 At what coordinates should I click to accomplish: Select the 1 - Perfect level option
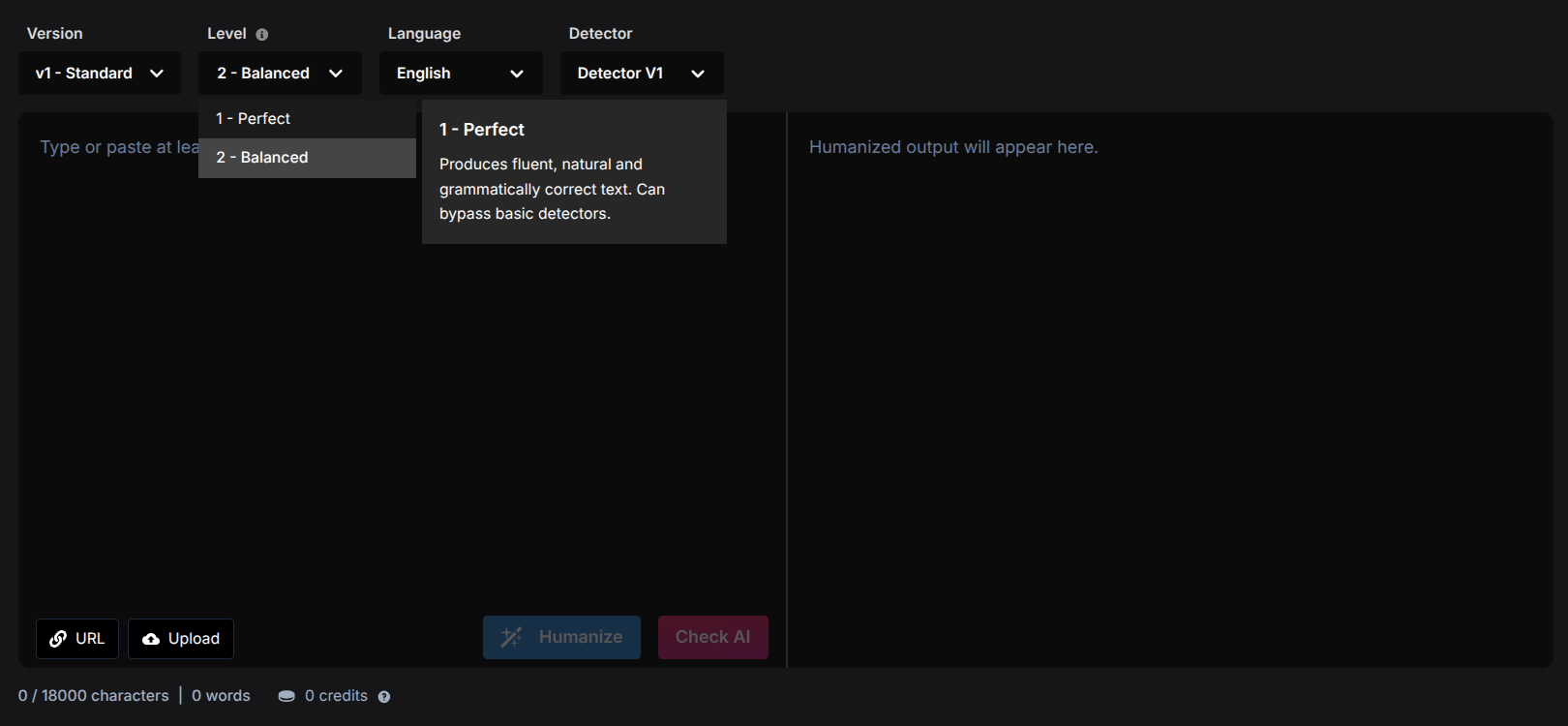pyautogui.click(x=307, y=119)
